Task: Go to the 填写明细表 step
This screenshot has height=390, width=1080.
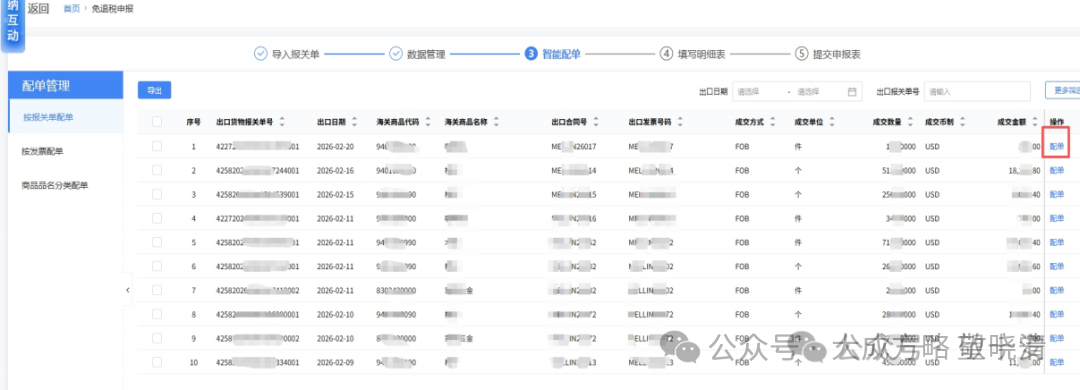Action: 701,54
